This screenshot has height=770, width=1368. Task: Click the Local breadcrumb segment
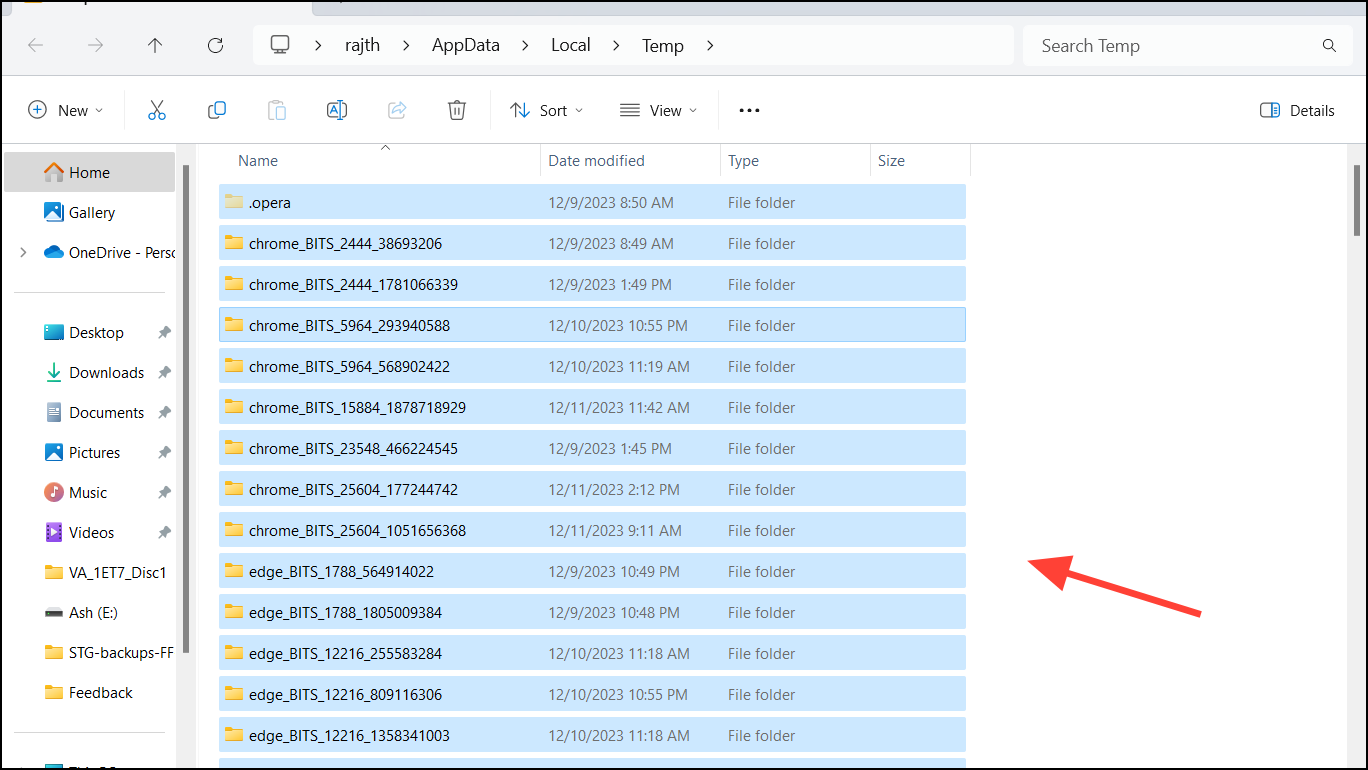click(x=571, y=45)
